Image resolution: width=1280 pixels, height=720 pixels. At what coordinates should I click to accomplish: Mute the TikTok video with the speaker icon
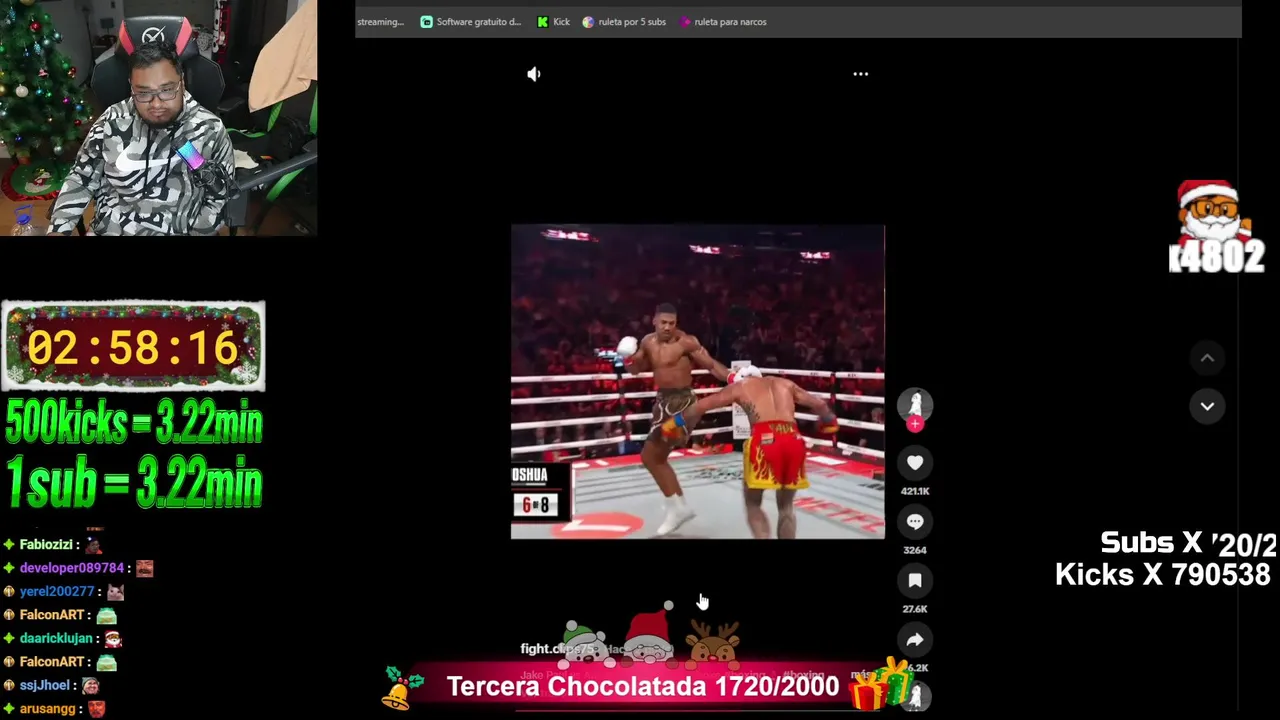click(x=534, y=74)
